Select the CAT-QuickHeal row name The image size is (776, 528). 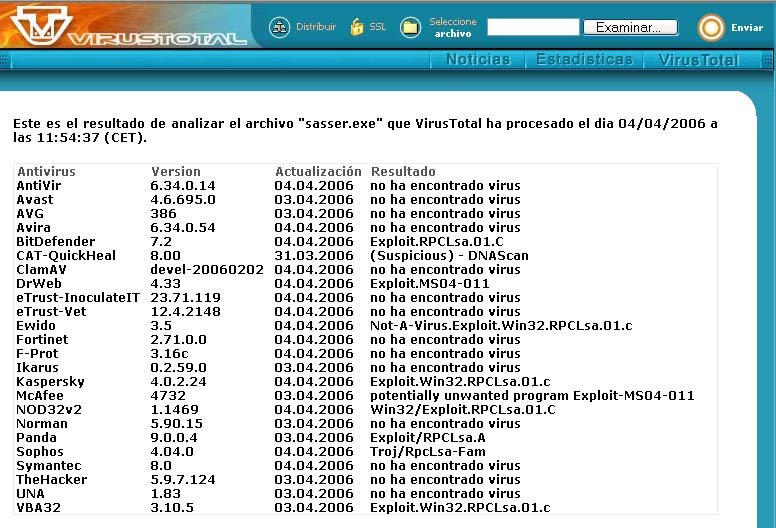[66, 255]
